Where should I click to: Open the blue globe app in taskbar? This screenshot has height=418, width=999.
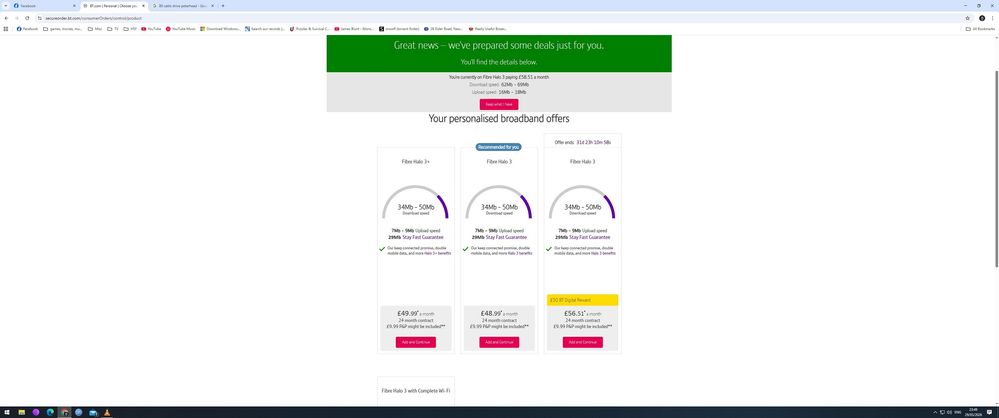pyautogui.click(x=78, y=412)
